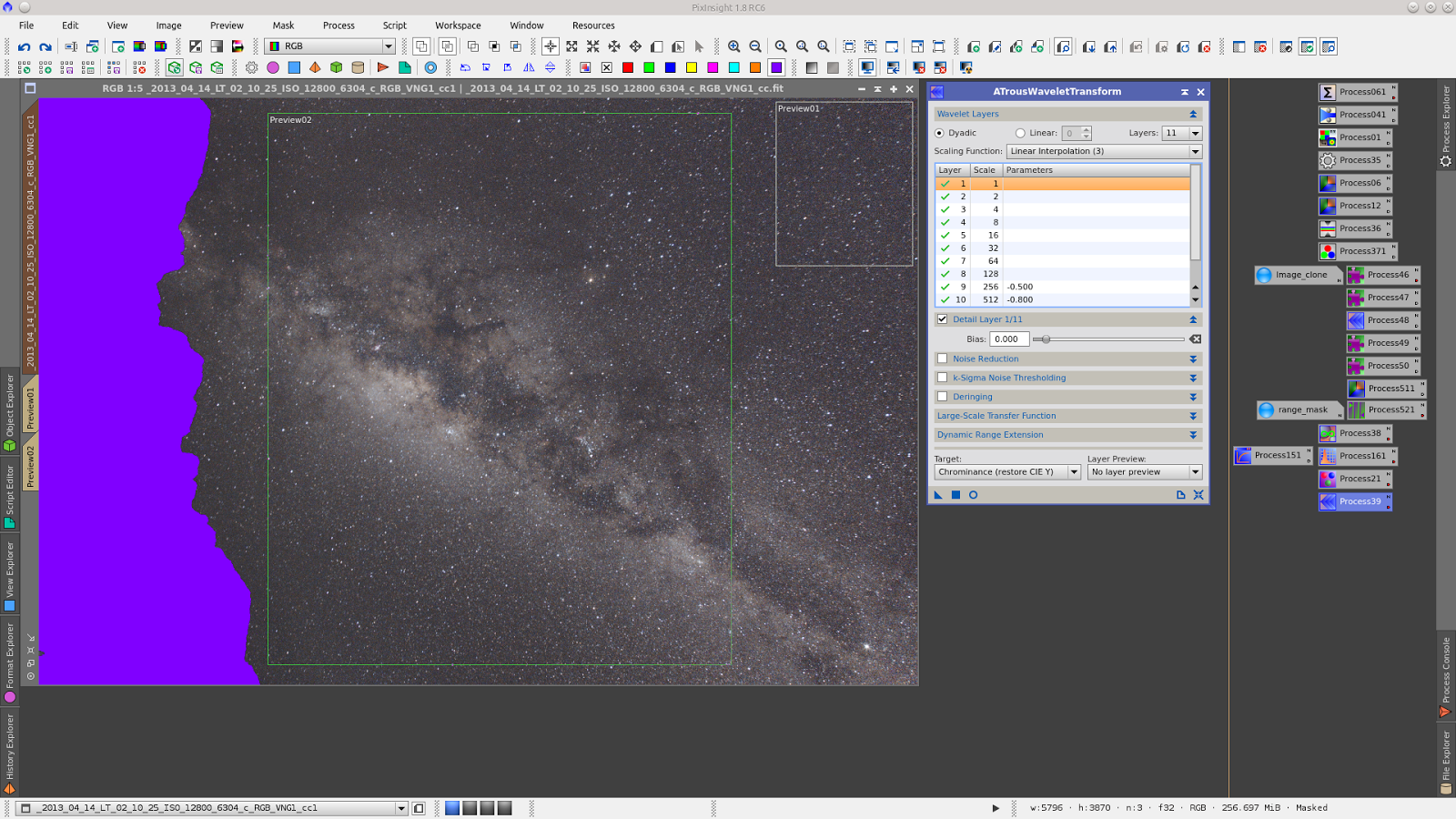Click the blue ring icon in toolbar
The height and width of the screenshot is (819, 1456).
click(x=430, y=67)
